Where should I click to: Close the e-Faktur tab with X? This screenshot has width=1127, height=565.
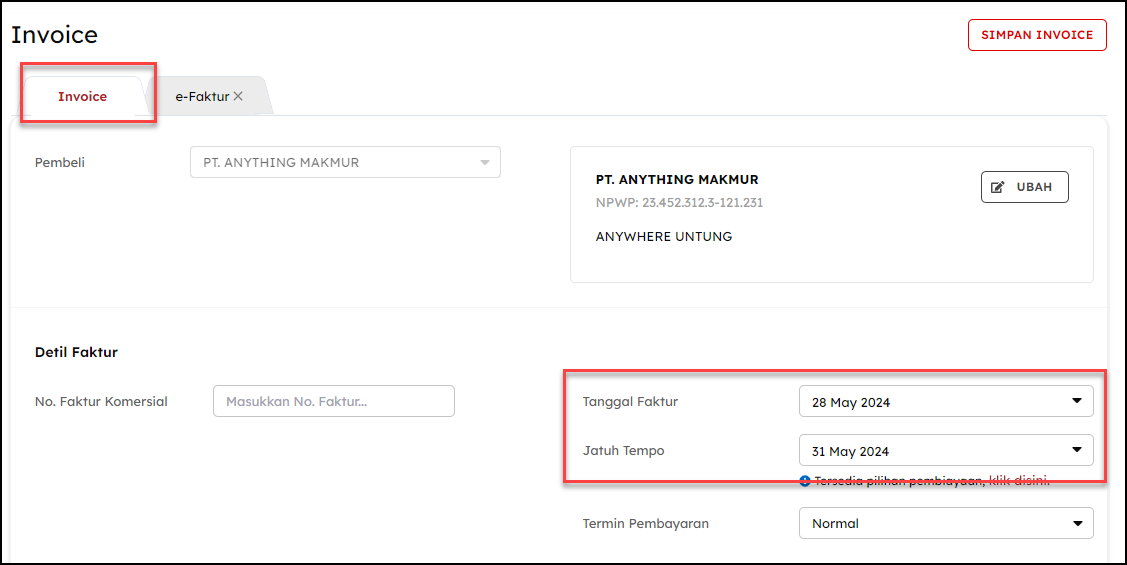pos(238,97)
